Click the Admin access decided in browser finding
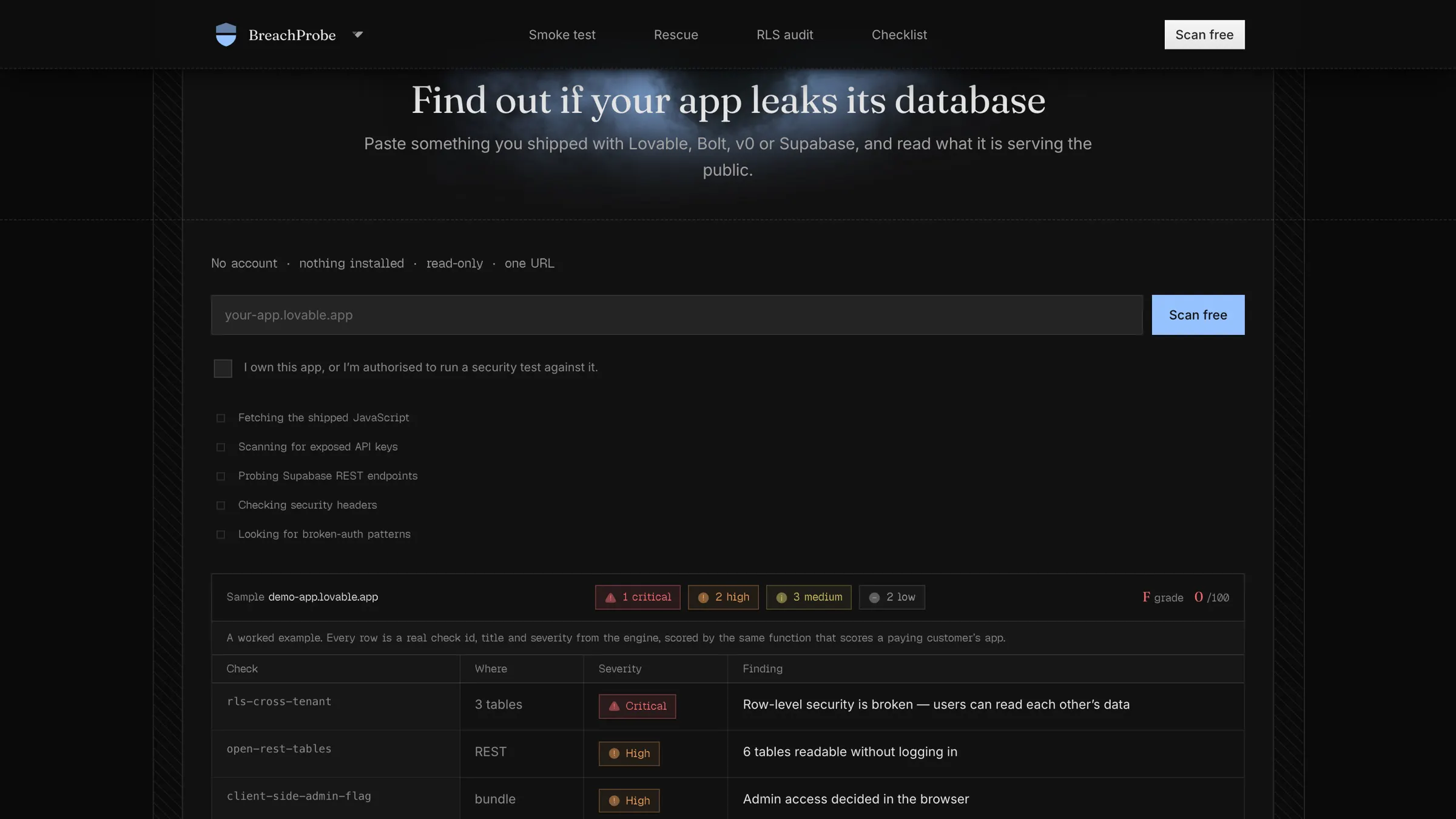This screenshot has width=1456, height=819. click(856, 799)
